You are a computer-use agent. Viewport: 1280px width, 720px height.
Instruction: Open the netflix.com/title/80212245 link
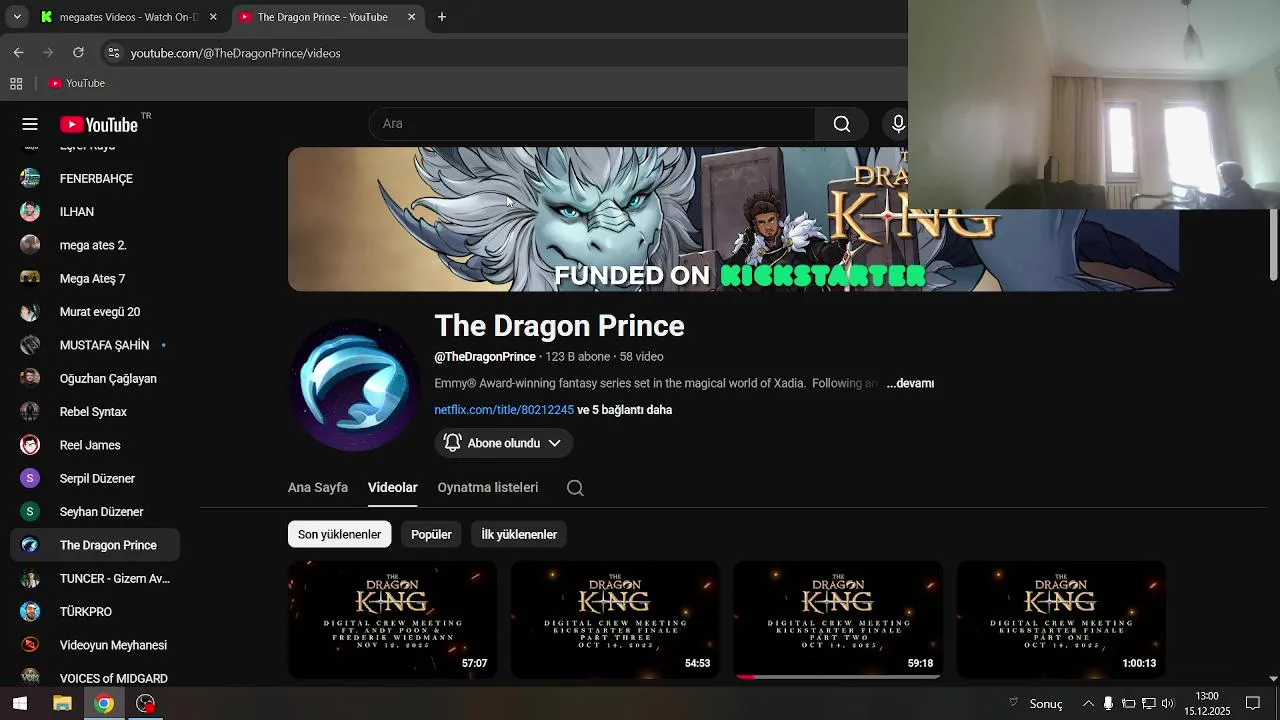click(504, 410)
